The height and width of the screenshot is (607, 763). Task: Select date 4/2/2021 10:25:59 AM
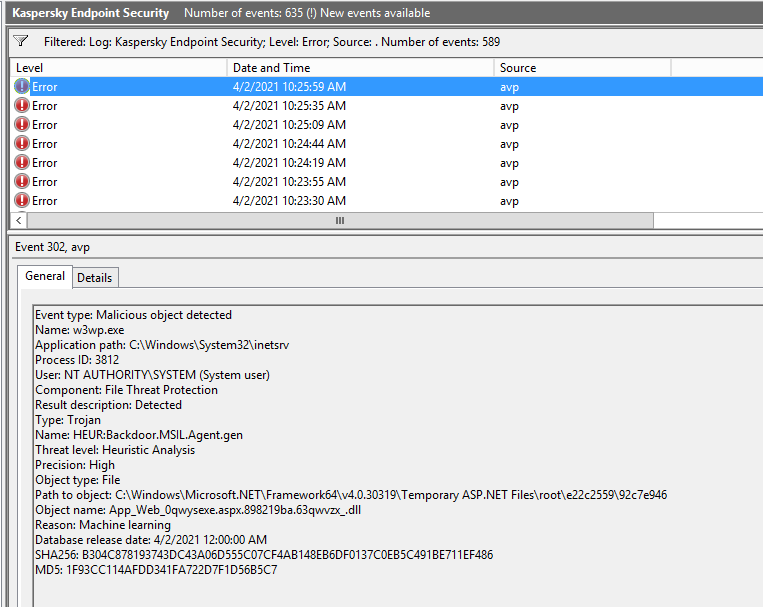pyautogui.click(x=289, y=87)
